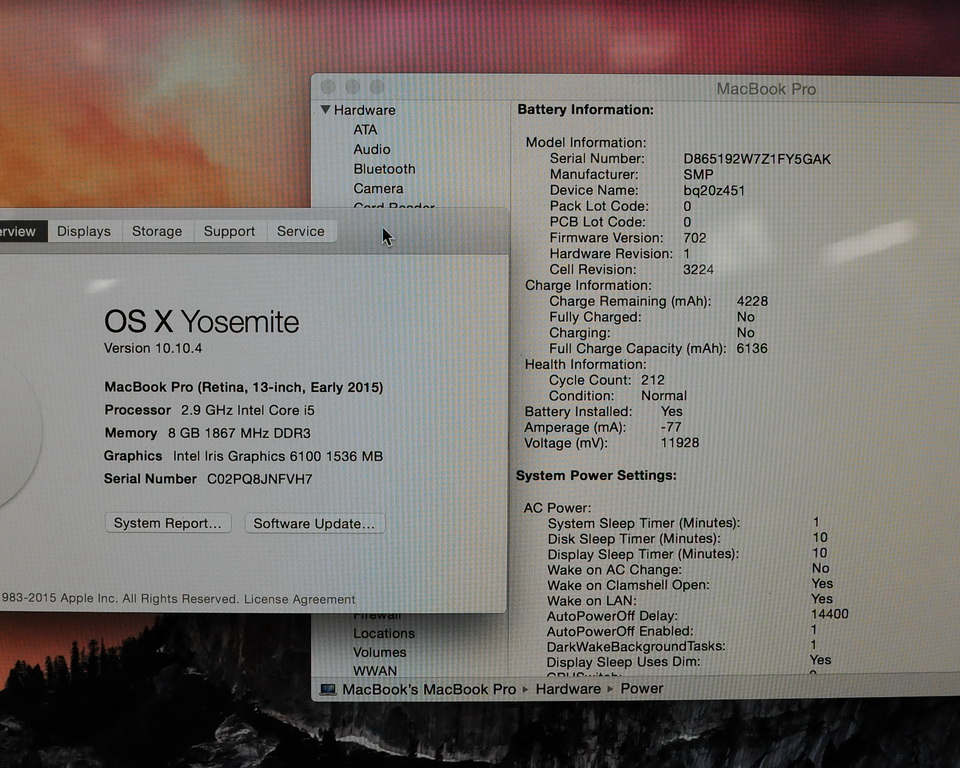Select Bluetooth in the sidebar

[x=384, y=169]
